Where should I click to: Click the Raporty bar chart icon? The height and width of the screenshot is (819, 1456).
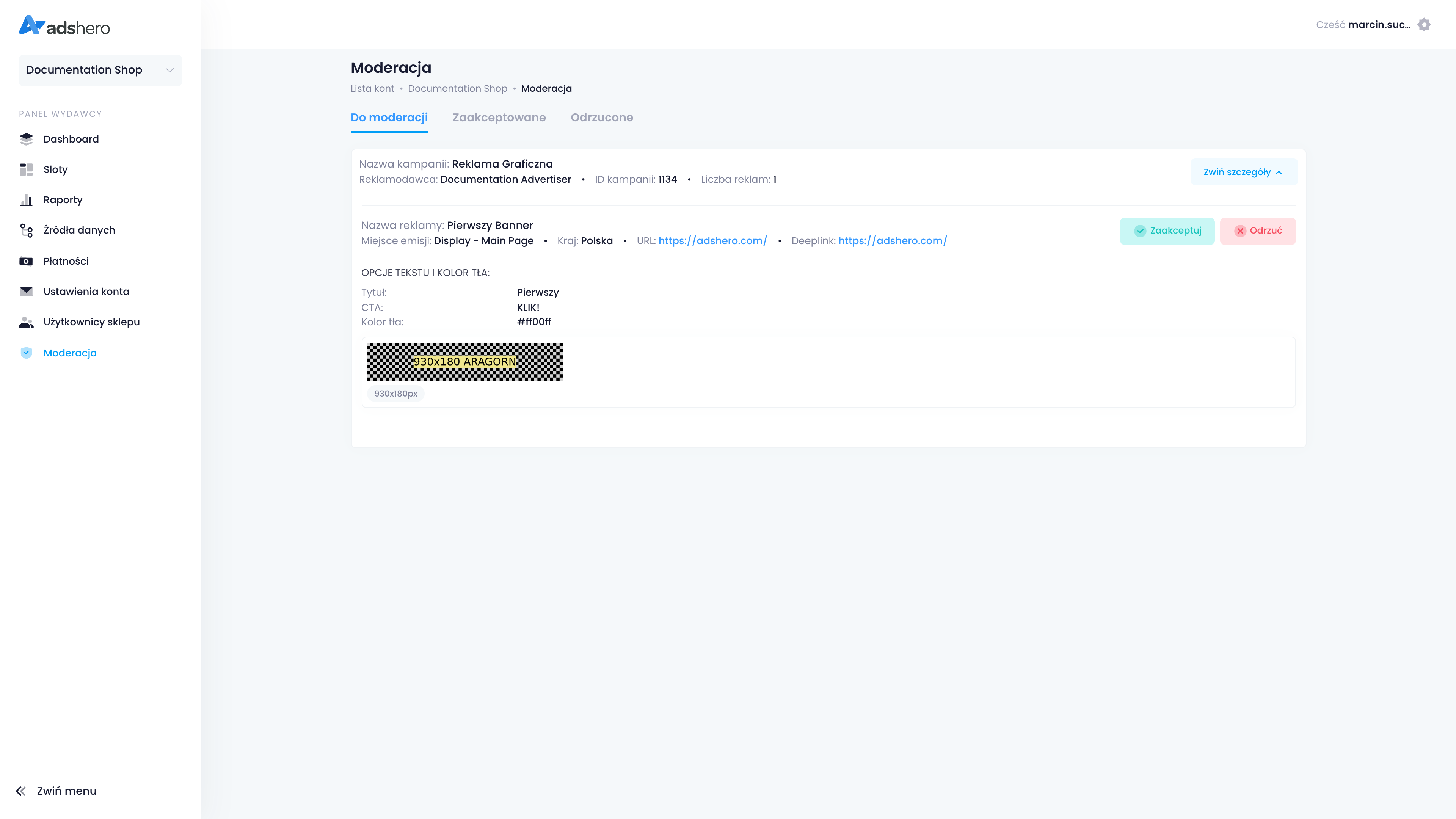pos(26,200)
